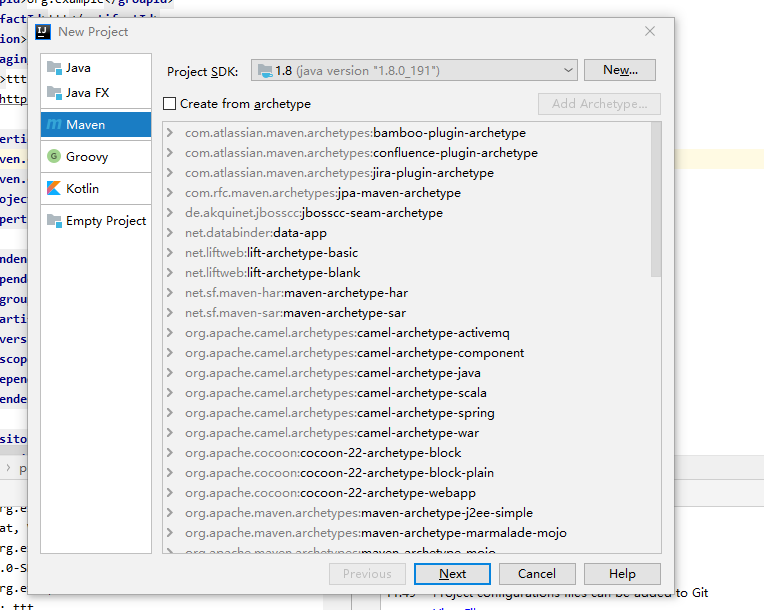
Task: Click the Maven 'm' icon
Action: click(54, 125)
